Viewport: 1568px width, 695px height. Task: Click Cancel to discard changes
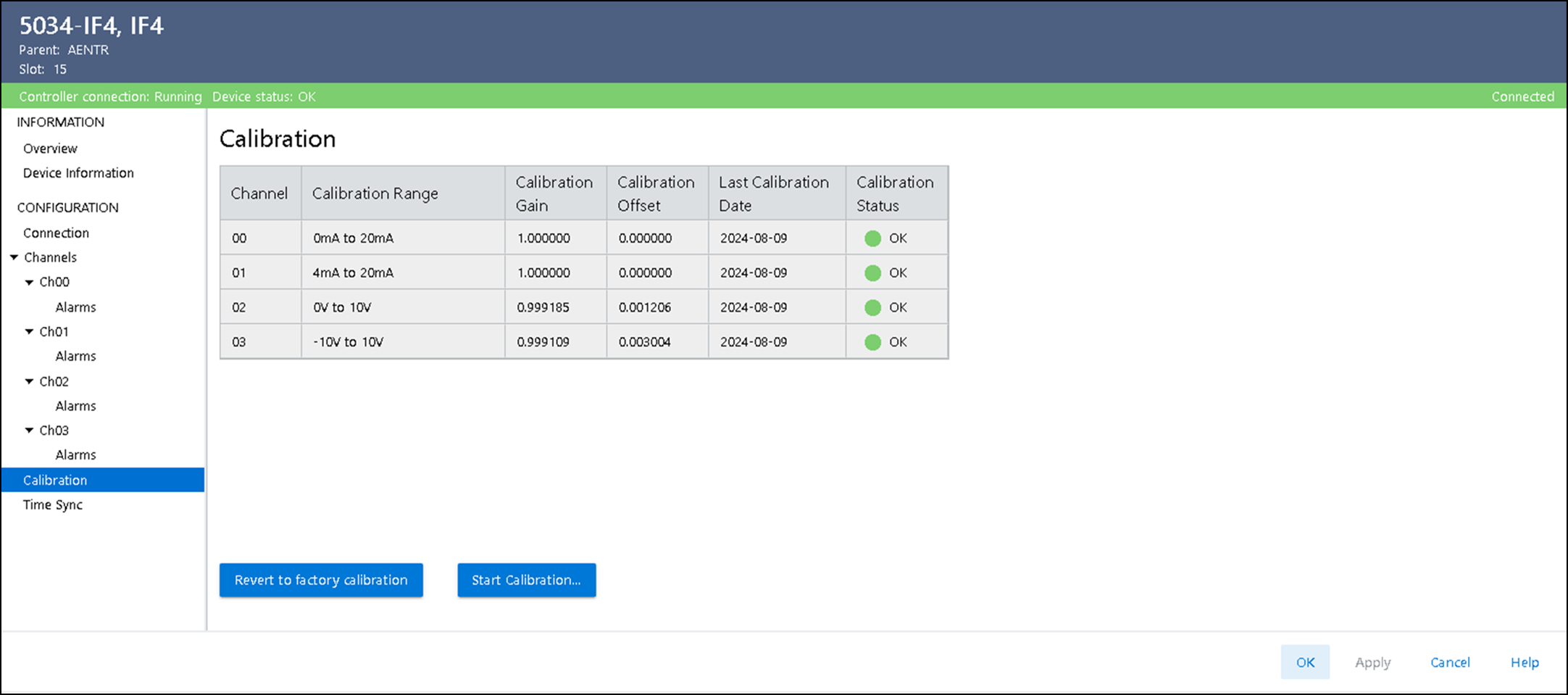1449,662
